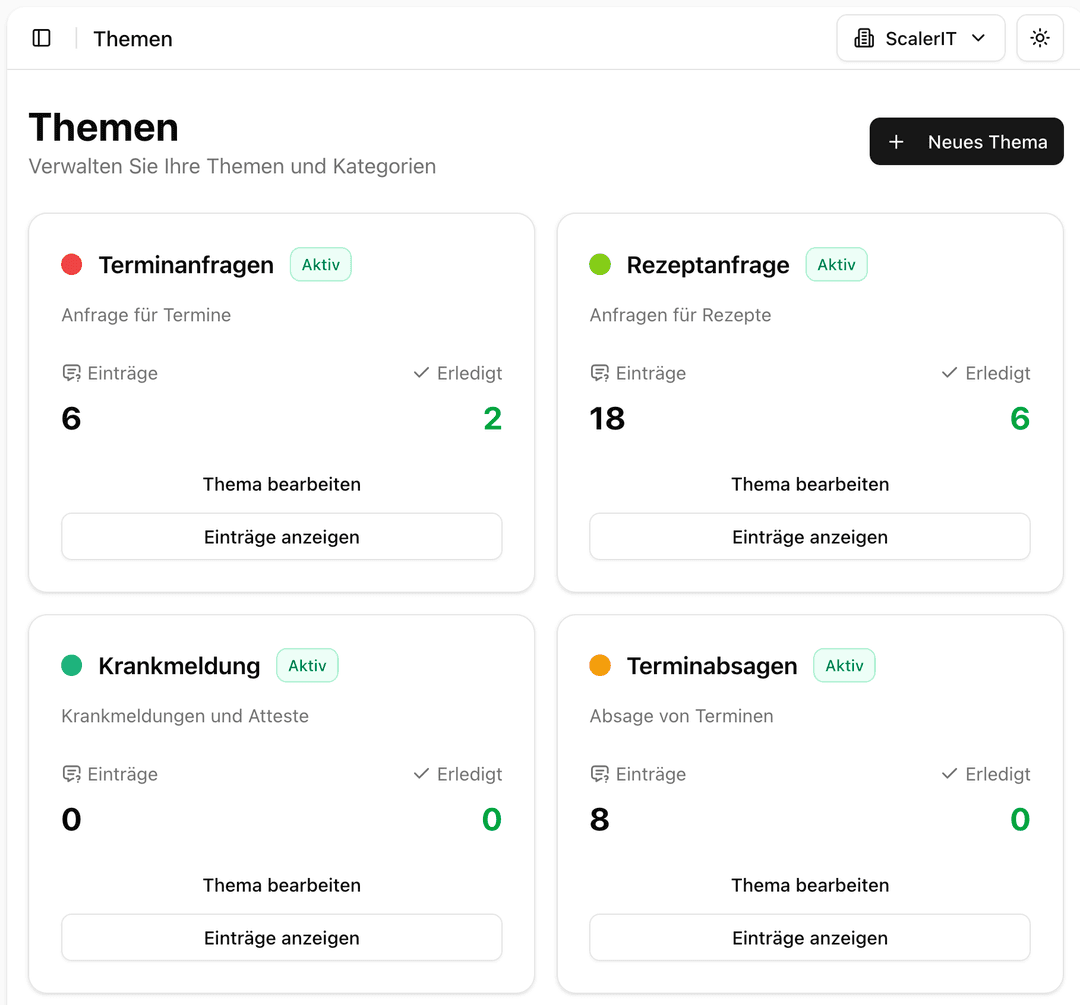Click the sidebar collapse icon top left
Viewport: 1080px width, 1005px height.
point(41,37)
